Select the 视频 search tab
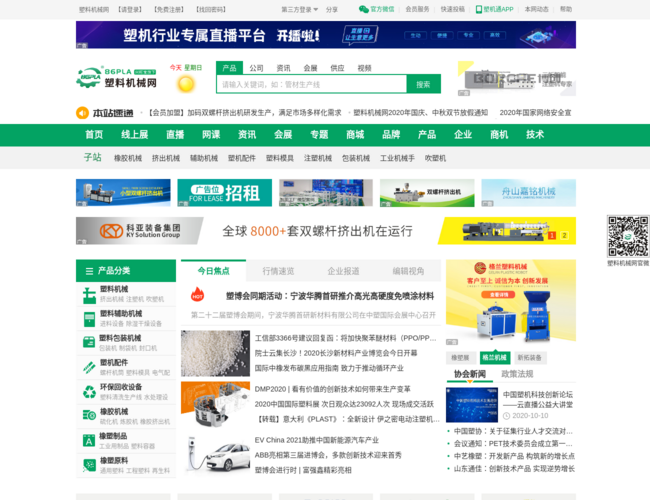 (364, 68)
